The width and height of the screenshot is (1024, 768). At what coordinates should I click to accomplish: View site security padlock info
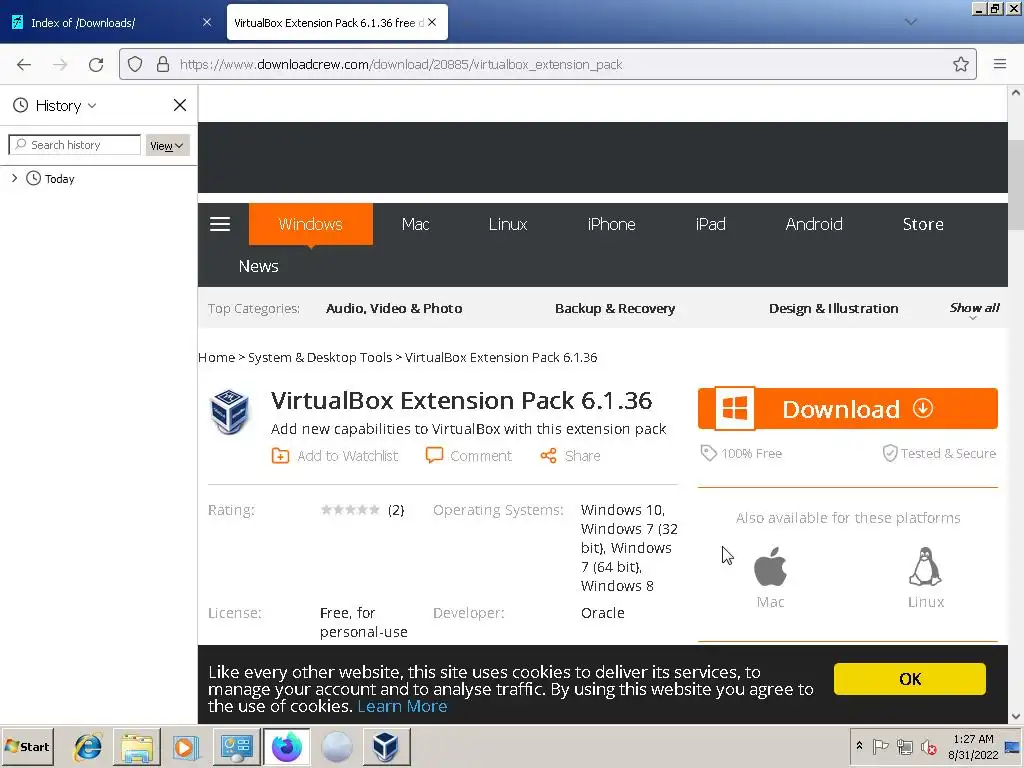163,64
